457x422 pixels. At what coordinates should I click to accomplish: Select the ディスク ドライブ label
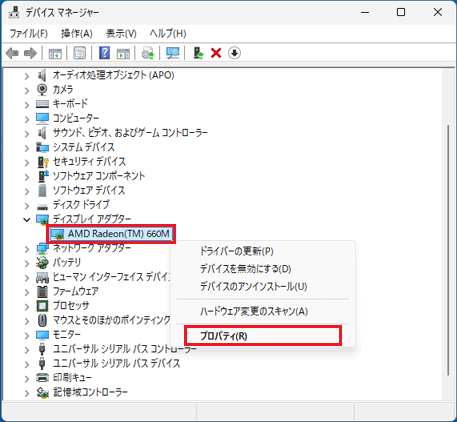(x=81, y=205)
